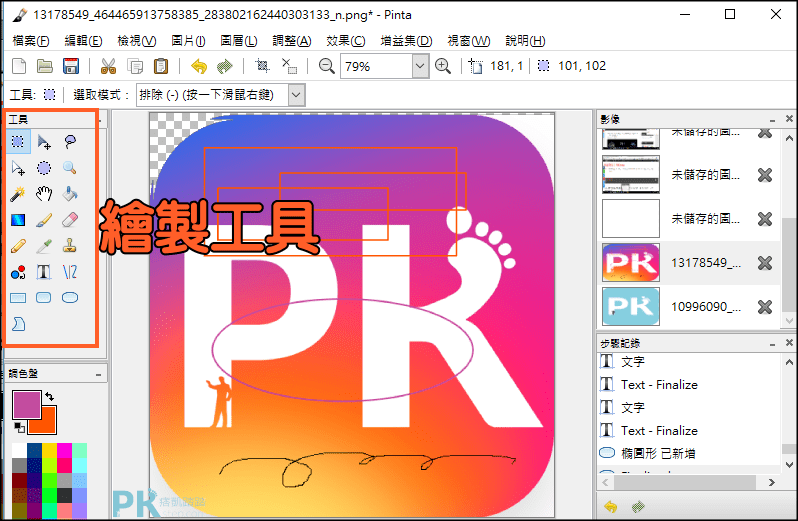This screenshot has width=798, height=521.
Task: Click the Save floppy disk icon
Action: 71,66
